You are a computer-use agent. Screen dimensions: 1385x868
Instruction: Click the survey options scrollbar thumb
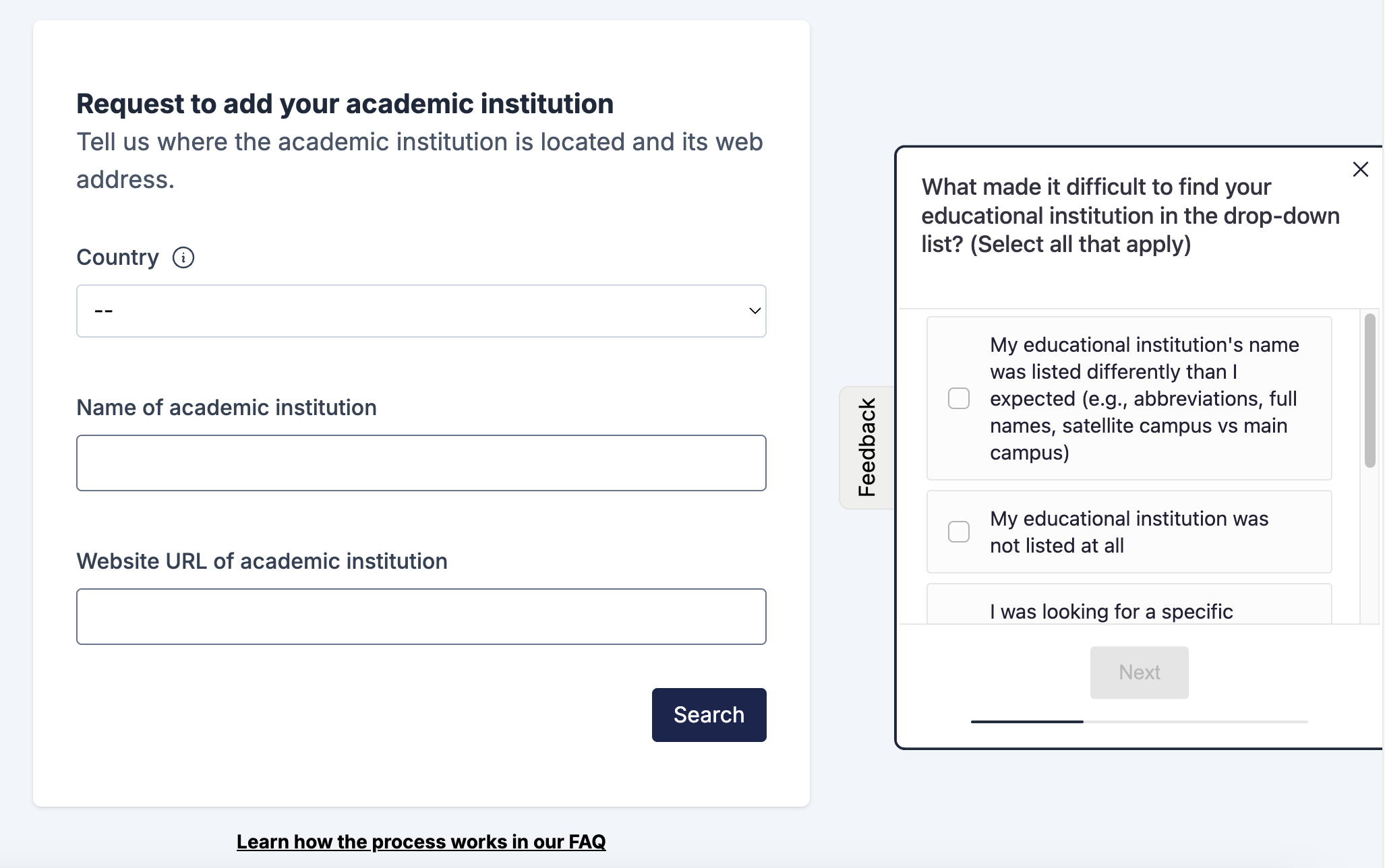click(1369, 391)
